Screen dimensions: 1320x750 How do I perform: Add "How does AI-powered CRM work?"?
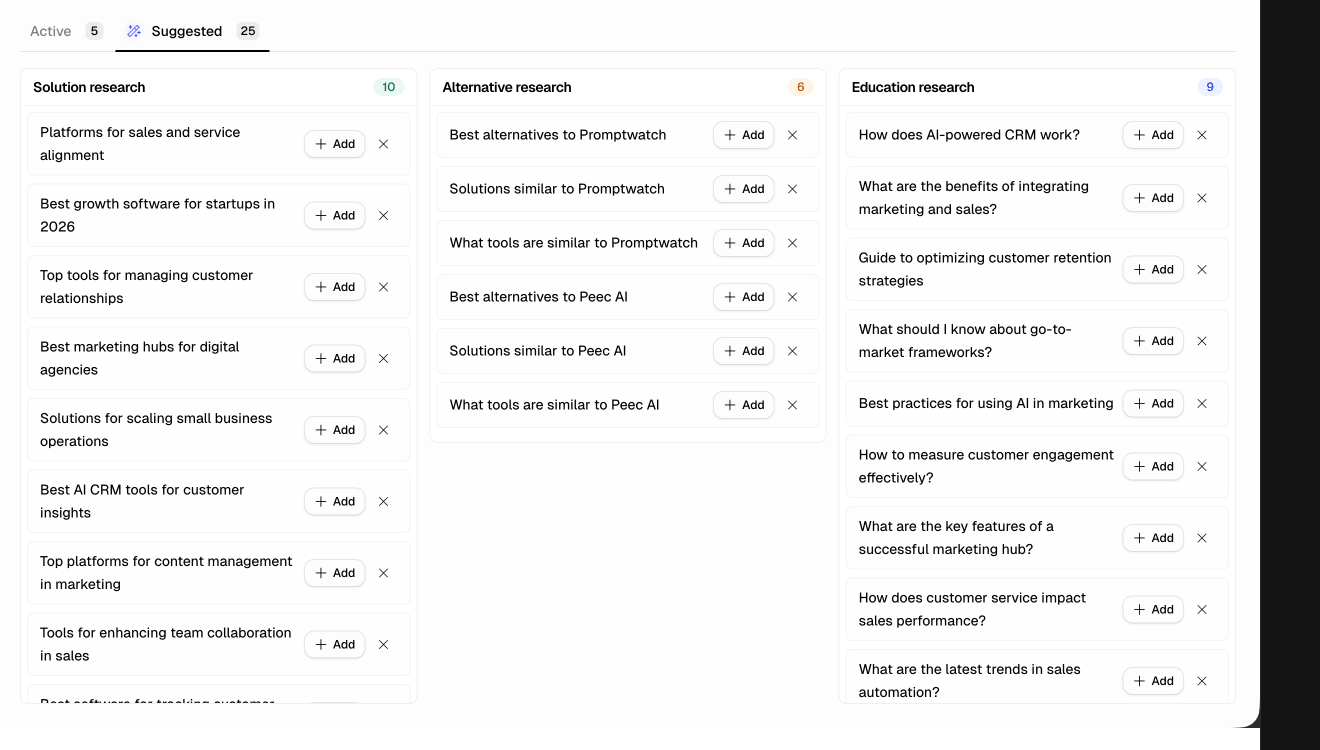pos(1152,134)
